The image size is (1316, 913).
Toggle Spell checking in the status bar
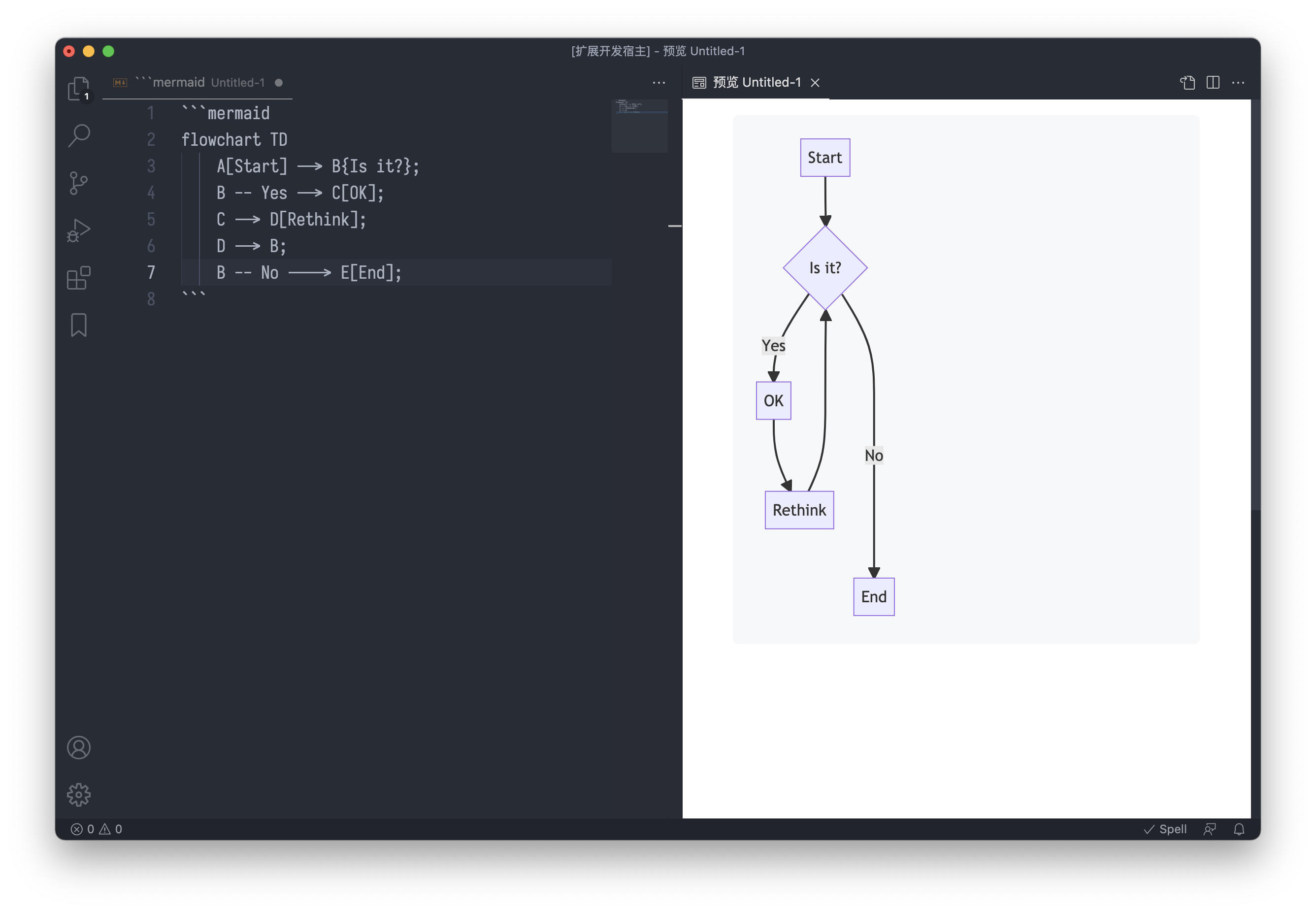pos(1165,828)
